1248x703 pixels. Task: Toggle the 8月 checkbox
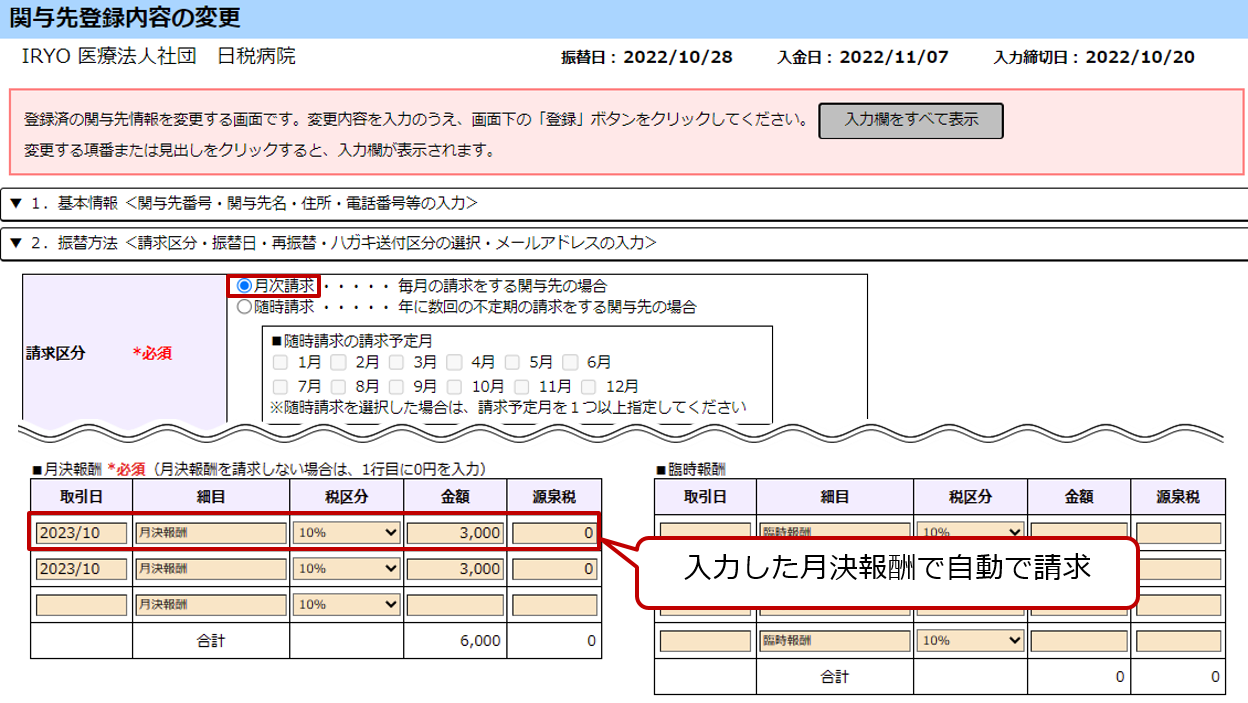coord(339,386)
